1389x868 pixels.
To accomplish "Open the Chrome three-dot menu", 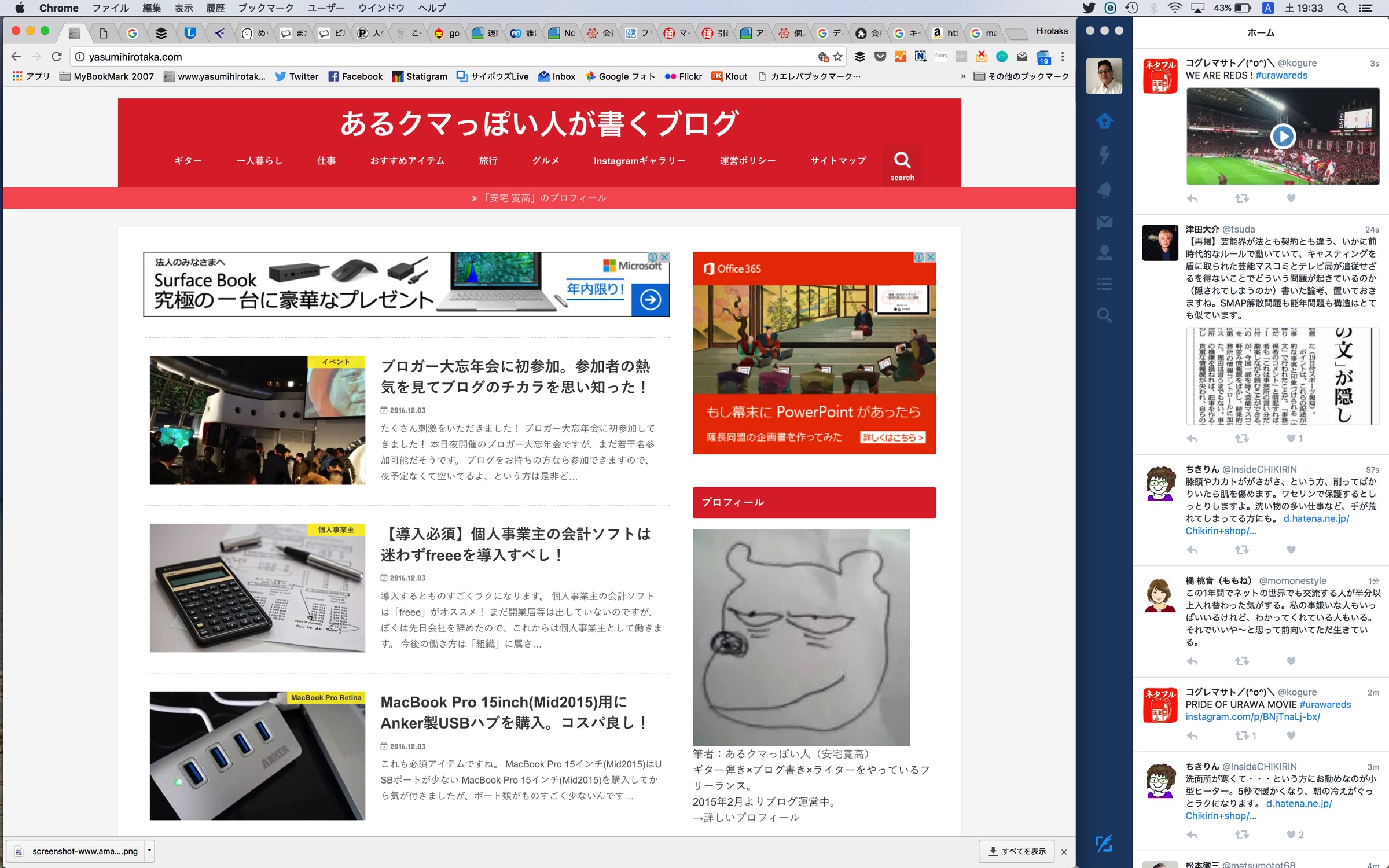I will [x=1063, y=57].
